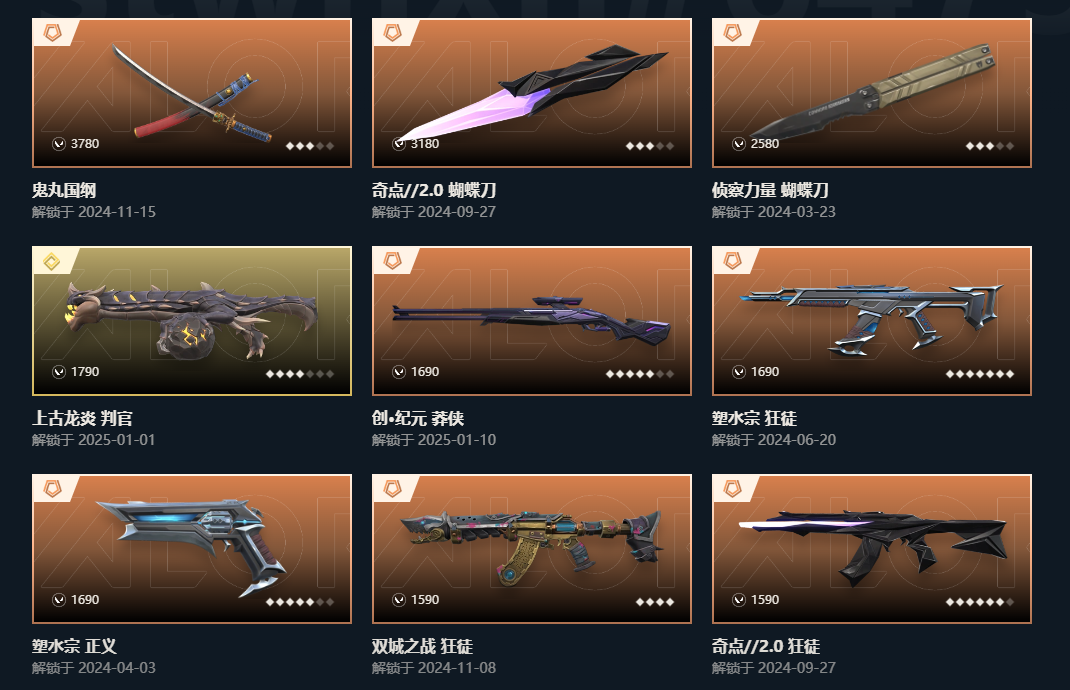Click the level diamonds on 鬼丸国纲 card

click(x=309, y=146)
